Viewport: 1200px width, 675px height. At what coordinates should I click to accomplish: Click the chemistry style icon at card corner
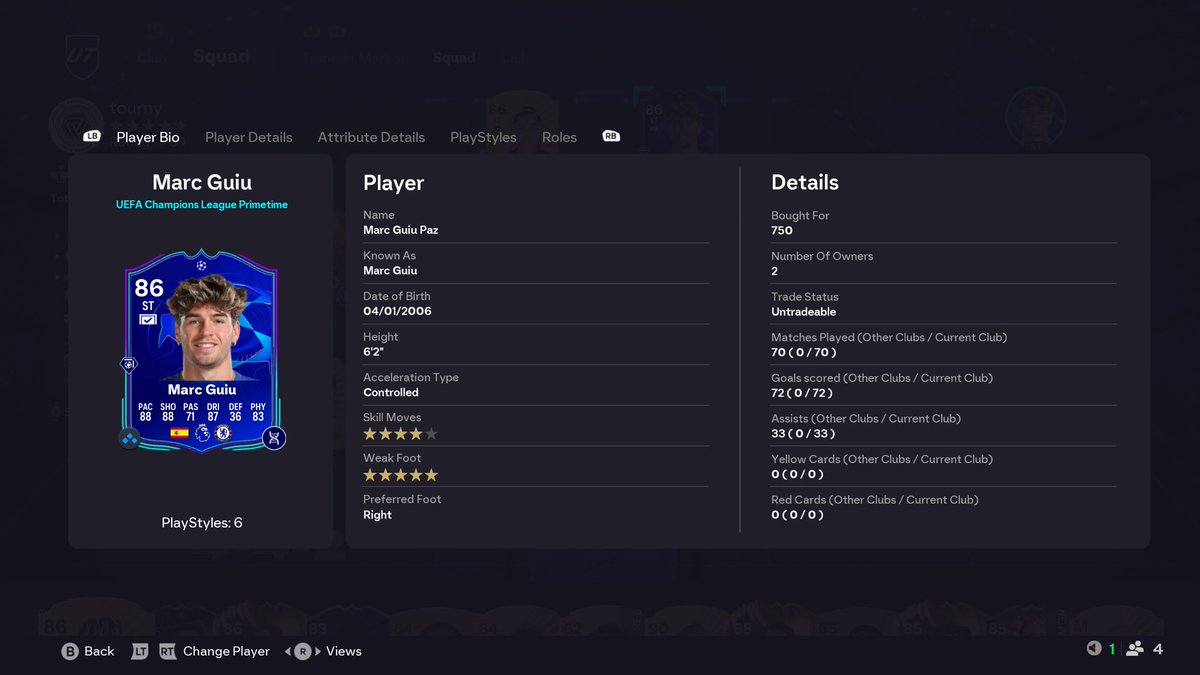[x=129, y=438]
